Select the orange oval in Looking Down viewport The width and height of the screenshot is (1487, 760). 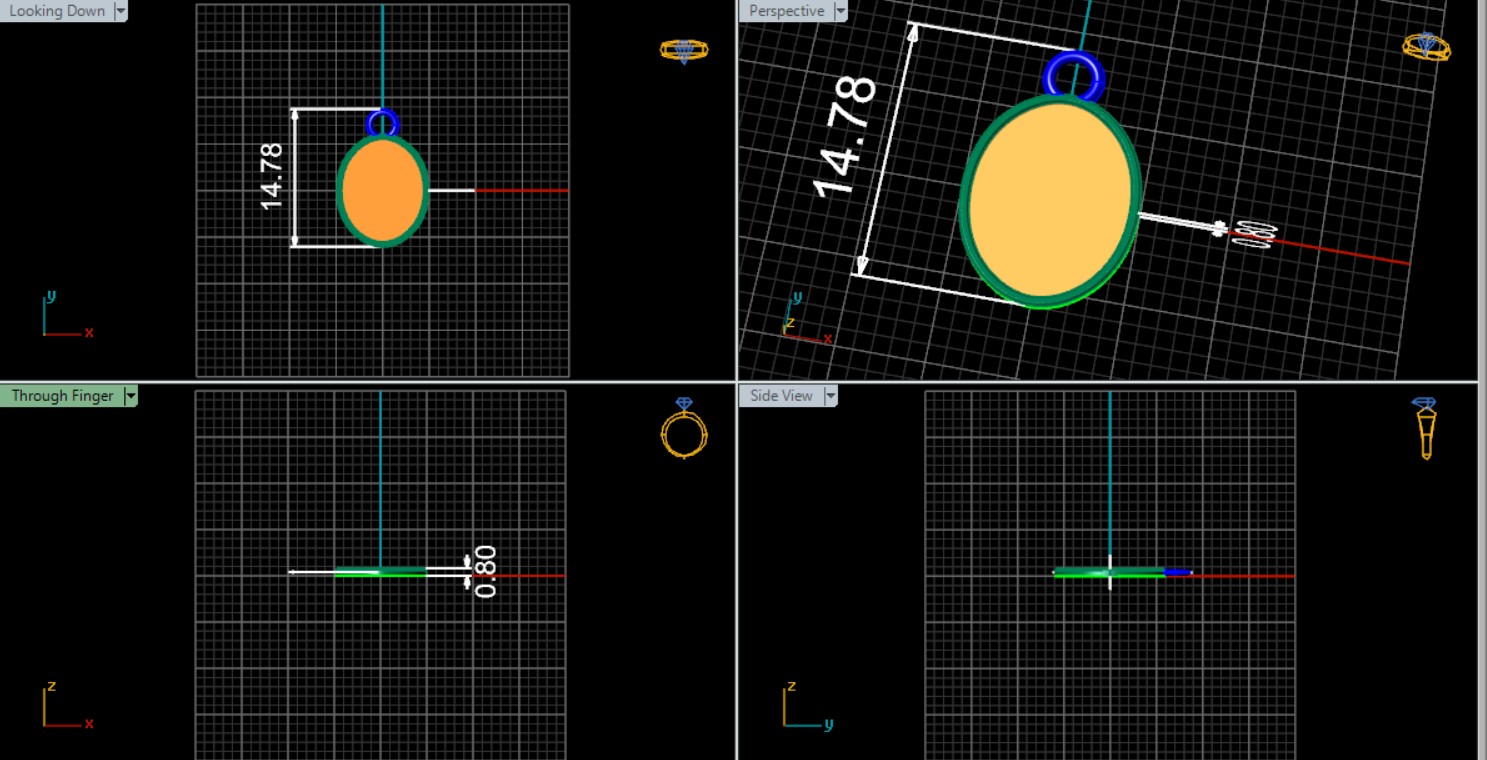click(x=382, y=191)
